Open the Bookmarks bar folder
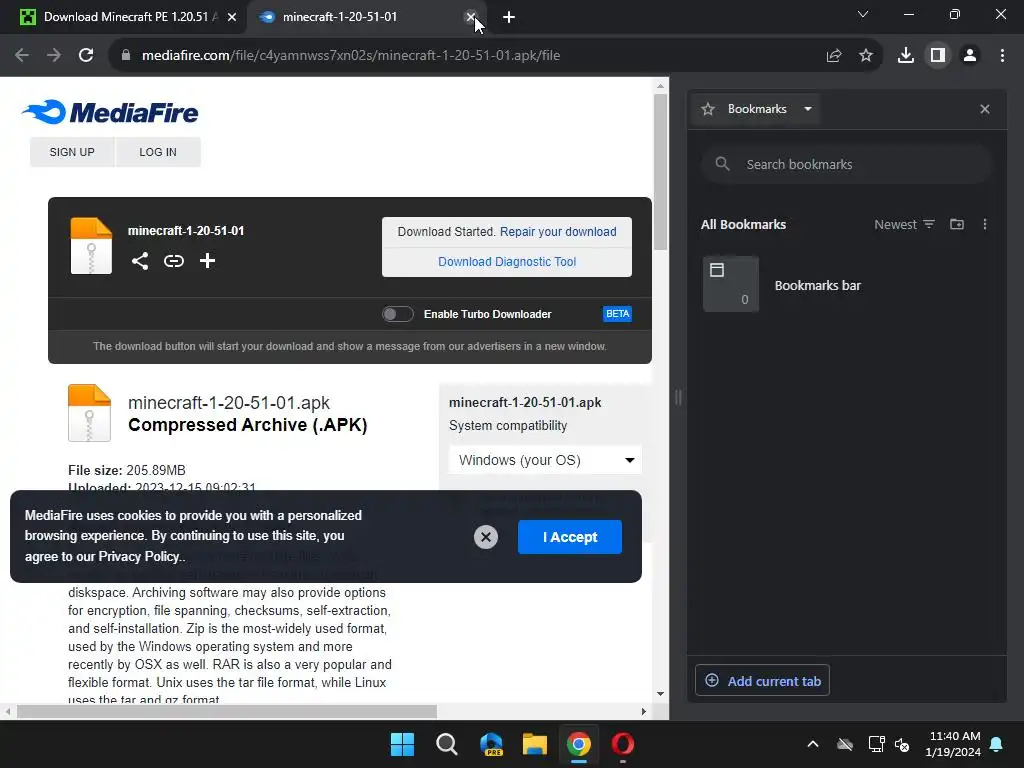 click(846, 285)
